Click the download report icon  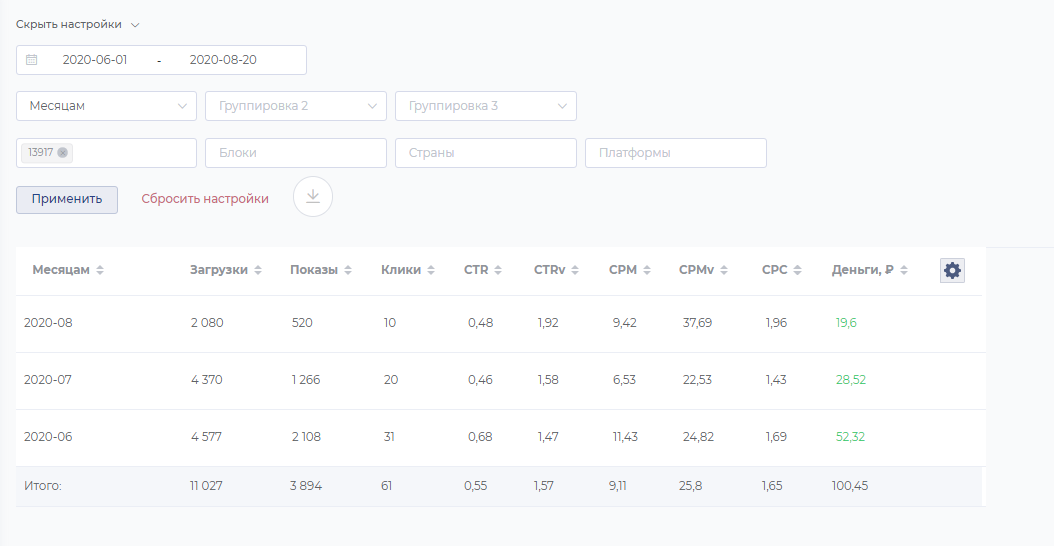[313, 197]
